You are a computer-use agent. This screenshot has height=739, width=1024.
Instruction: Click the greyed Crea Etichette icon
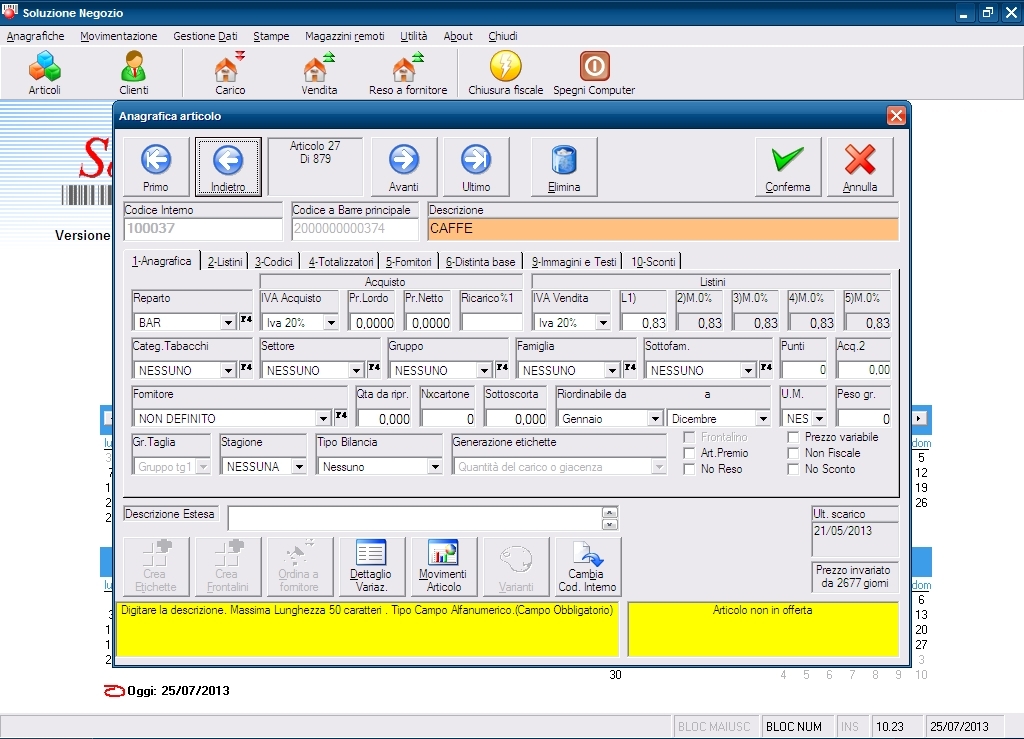[x=155, y=566]
